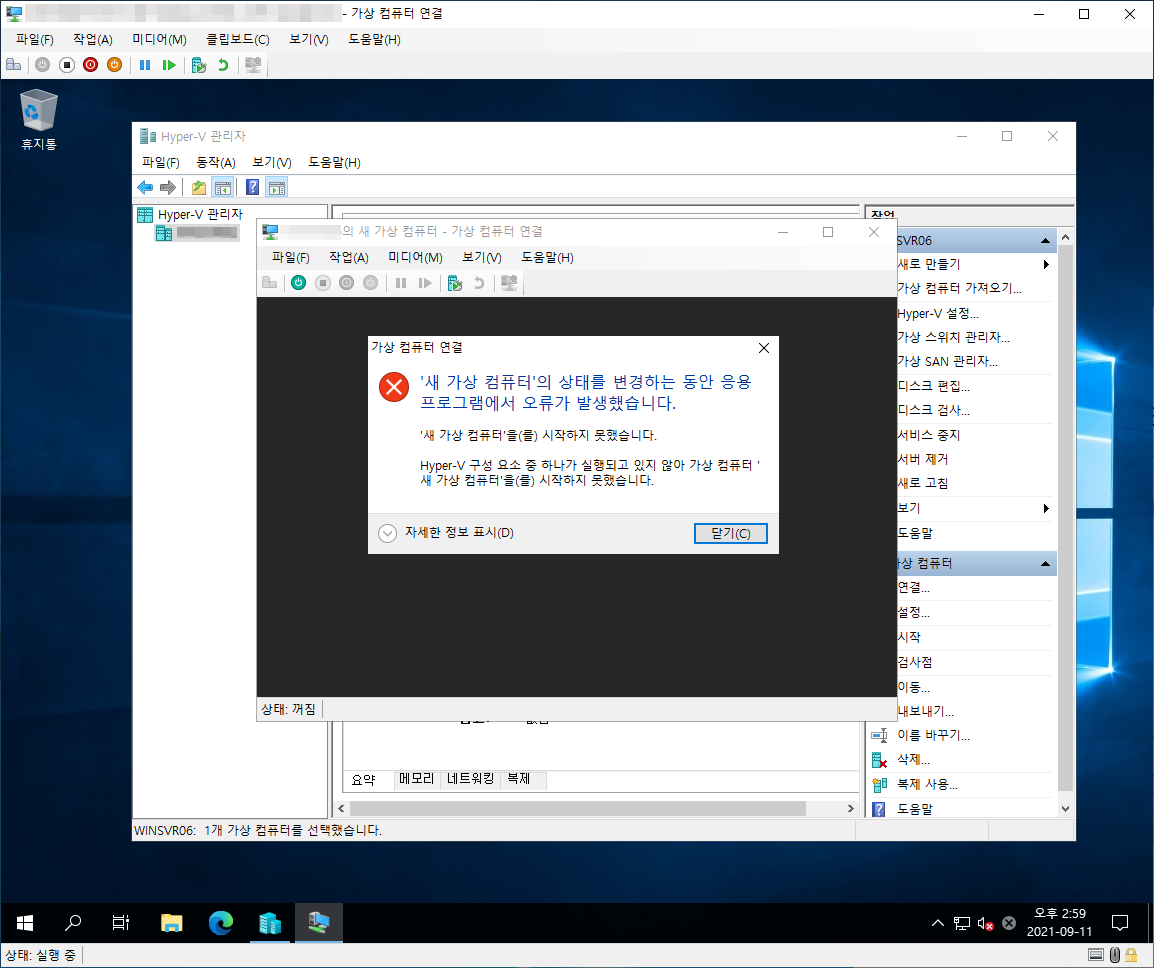
Task: Expand 새로 만들기 submenu arrow
Action: [1046, 264]
